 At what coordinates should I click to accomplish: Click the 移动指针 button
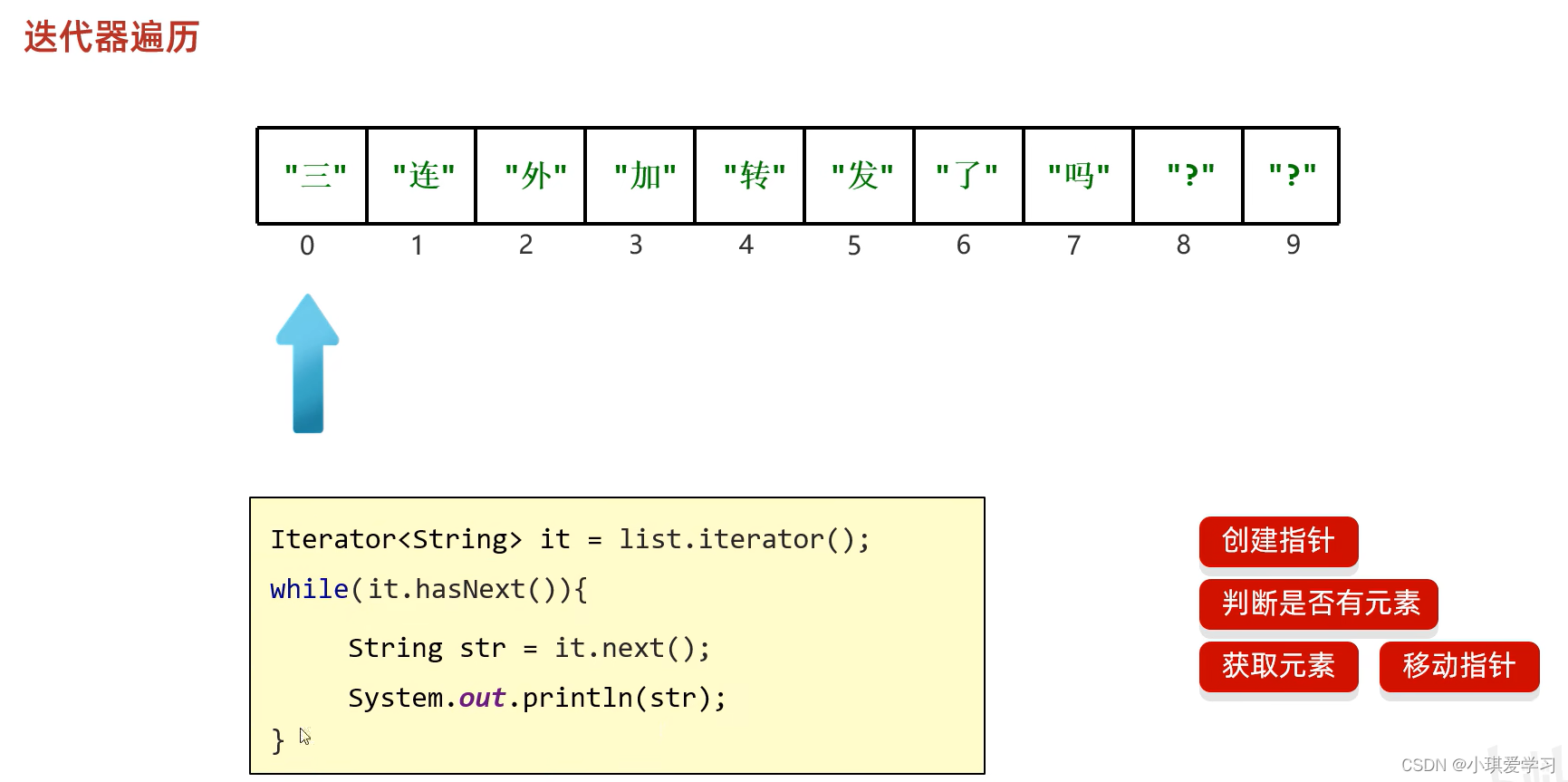(x=1458, y=666)
